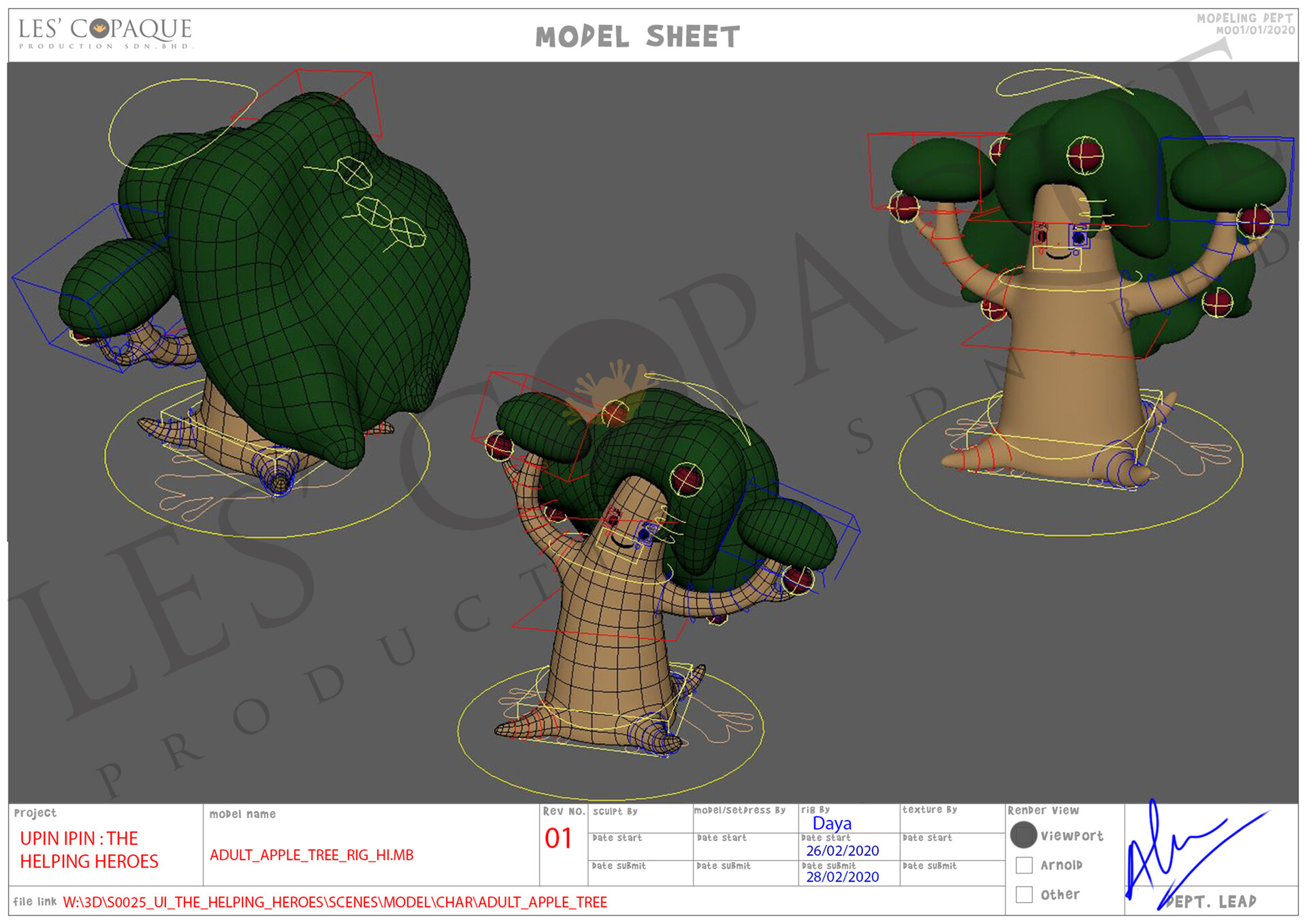Click the filled Viewport render view icon
Screen dimensions: 1307x924
click(x=1023, y=836)
